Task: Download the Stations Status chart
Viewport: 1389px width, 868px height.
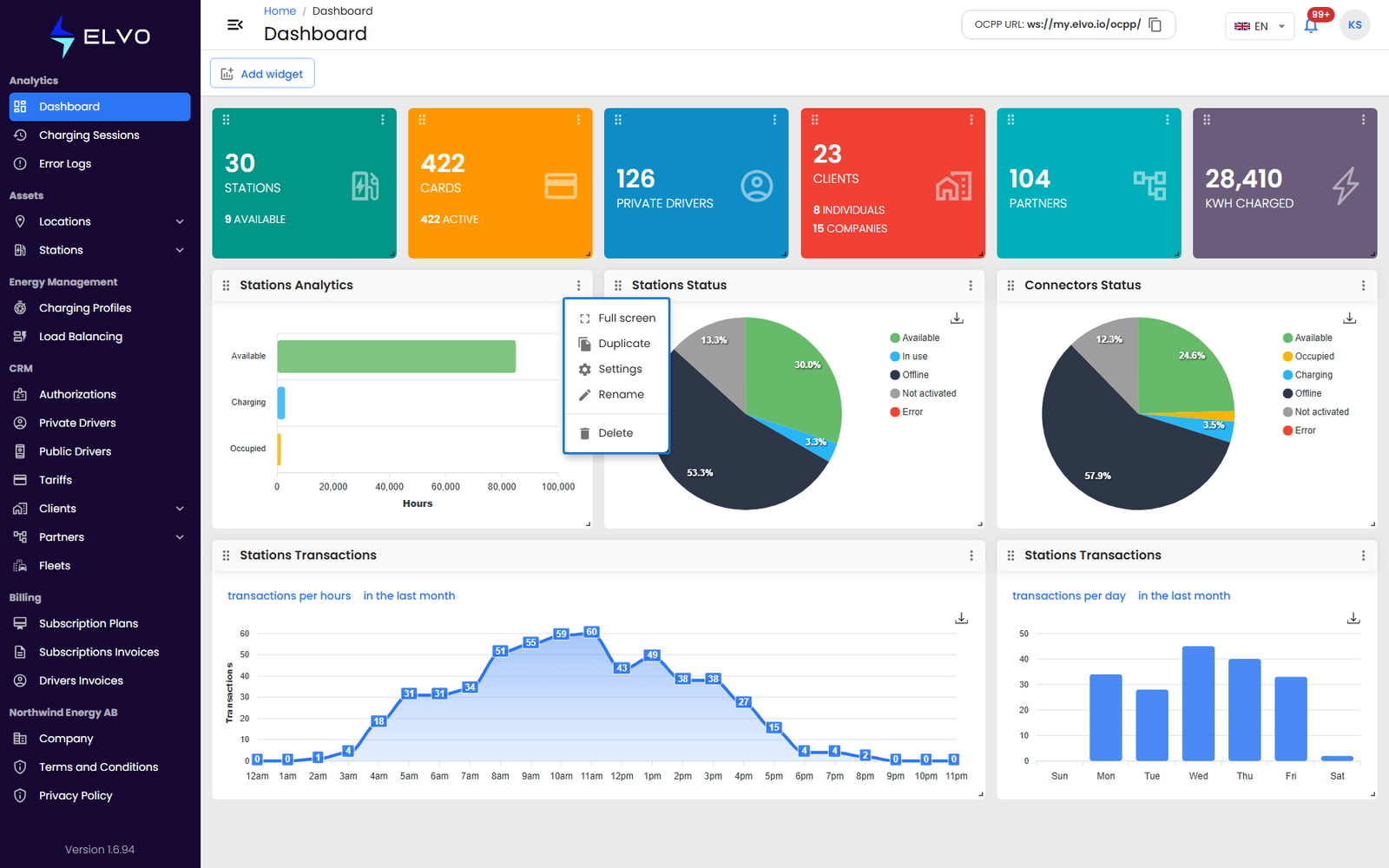Action: point(957,318)
